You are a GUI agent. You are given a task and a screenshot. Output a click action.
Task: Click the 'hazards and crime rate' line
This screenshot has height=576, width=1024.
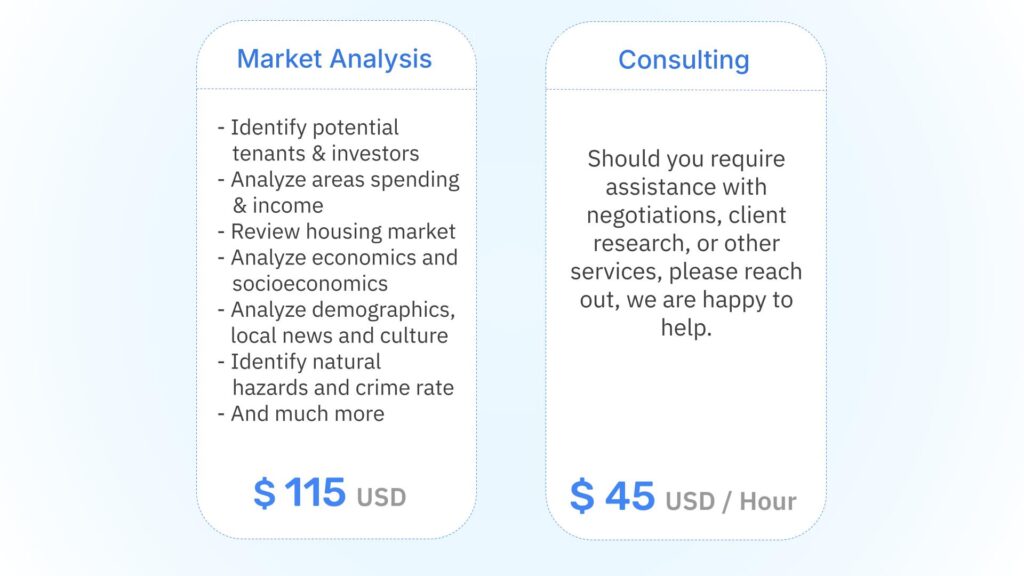coord(343,387)
